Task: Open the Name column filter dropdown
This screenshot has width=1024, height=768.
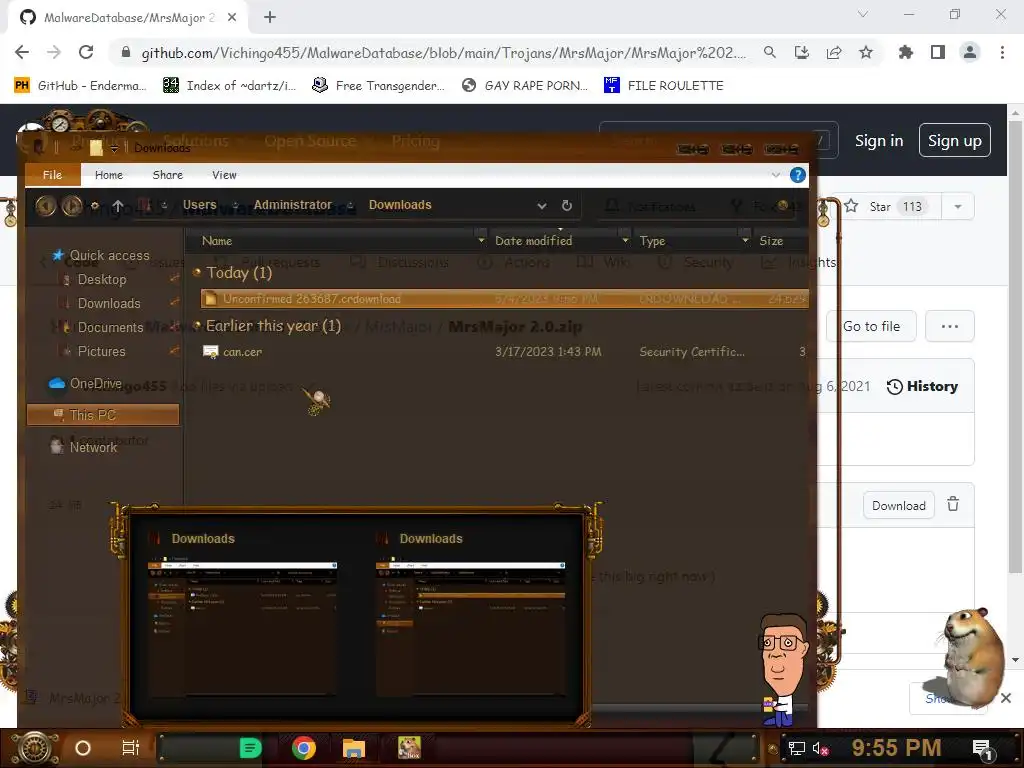Action: point(481,241)
